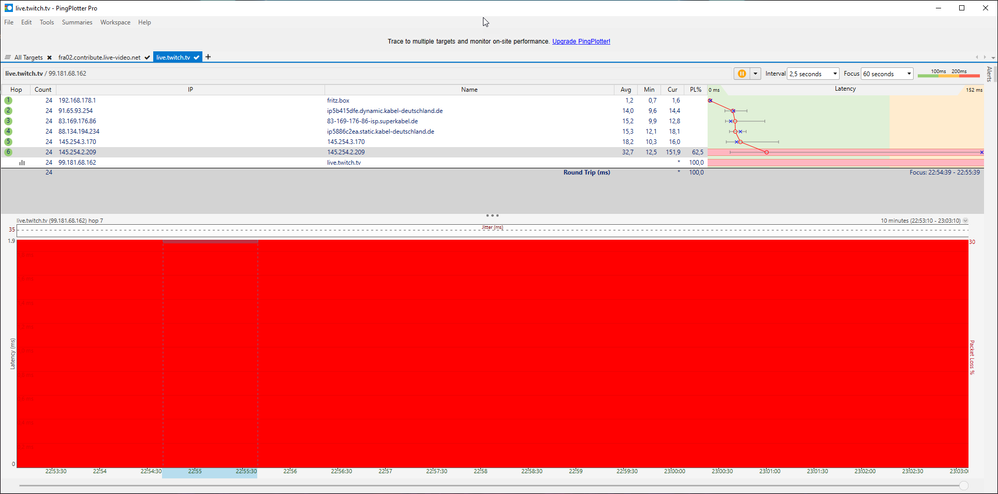This screenshot has width=998, height=494.
Task: Click the timeline slider handle at bottom right
Action: [x=964, y=486]
